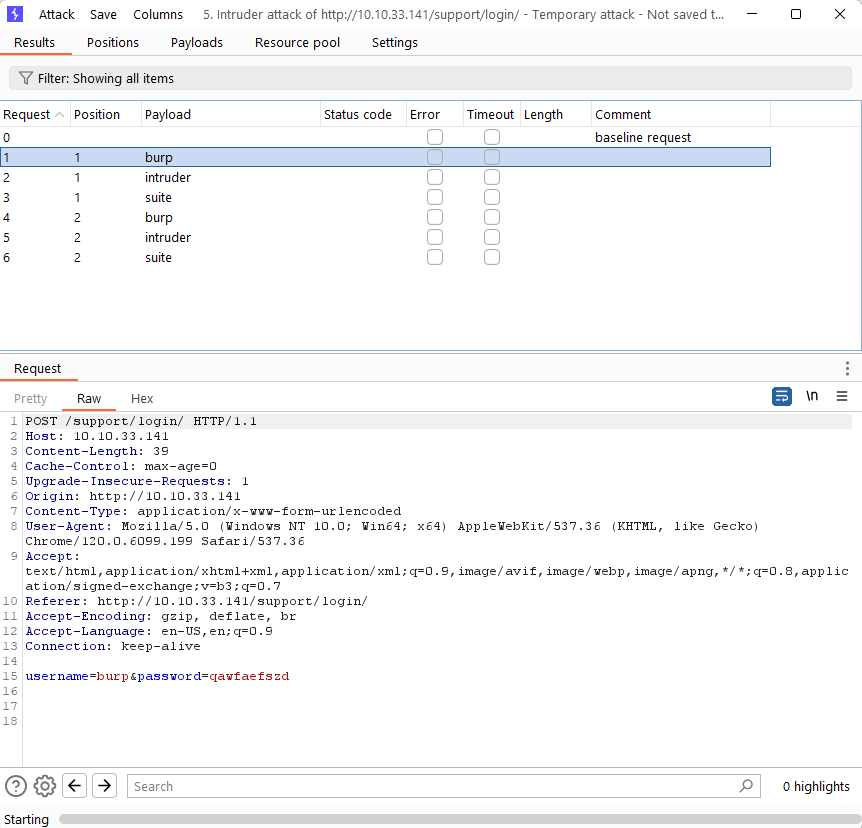The width and height of the screenshot is (862, 828).
Task: Toggle Timeout checkbox for baseline request row
Action: pyautogui.click(x=491, y=137)
